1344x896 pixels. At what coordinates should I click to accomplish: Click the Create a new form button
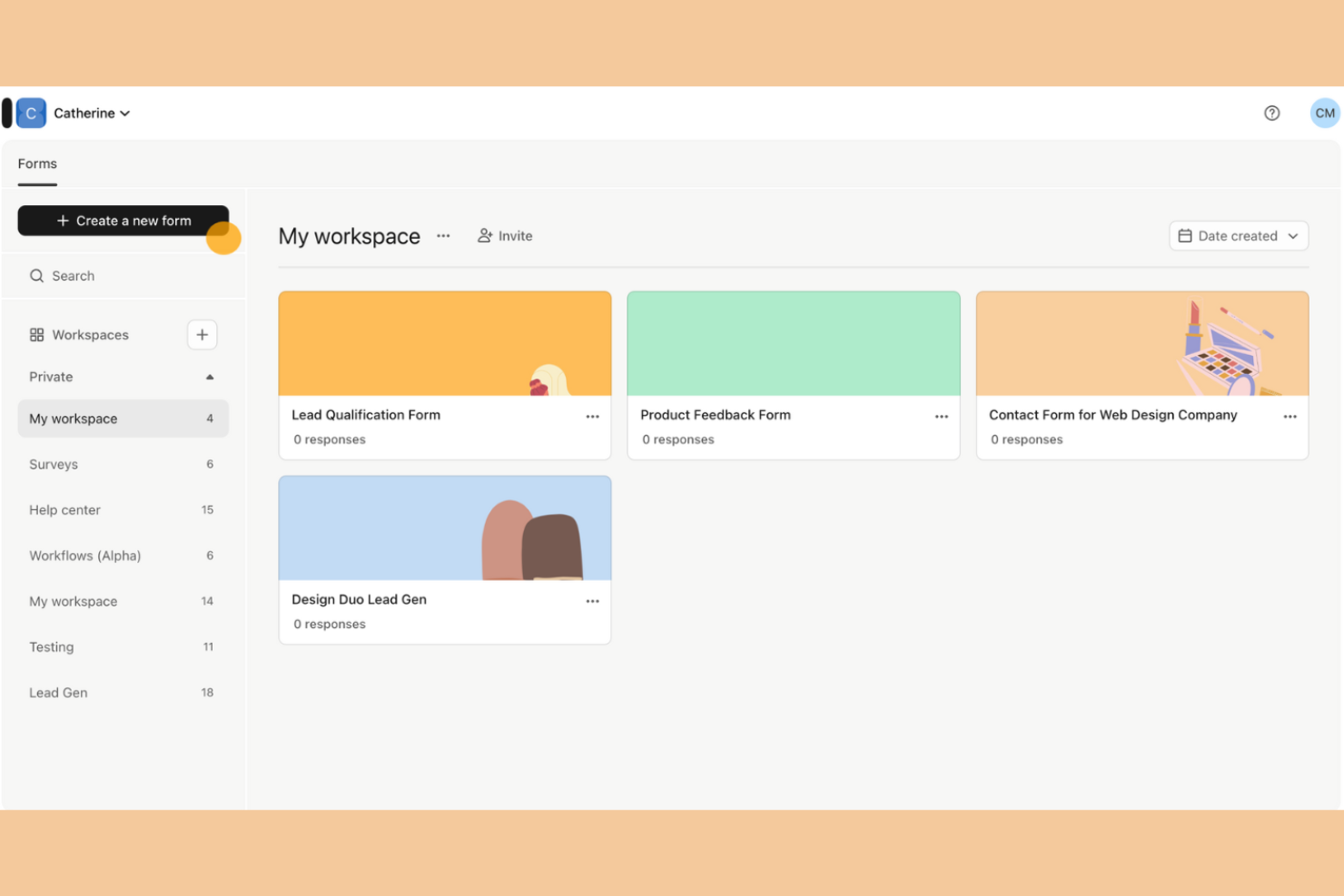(123, 220)
